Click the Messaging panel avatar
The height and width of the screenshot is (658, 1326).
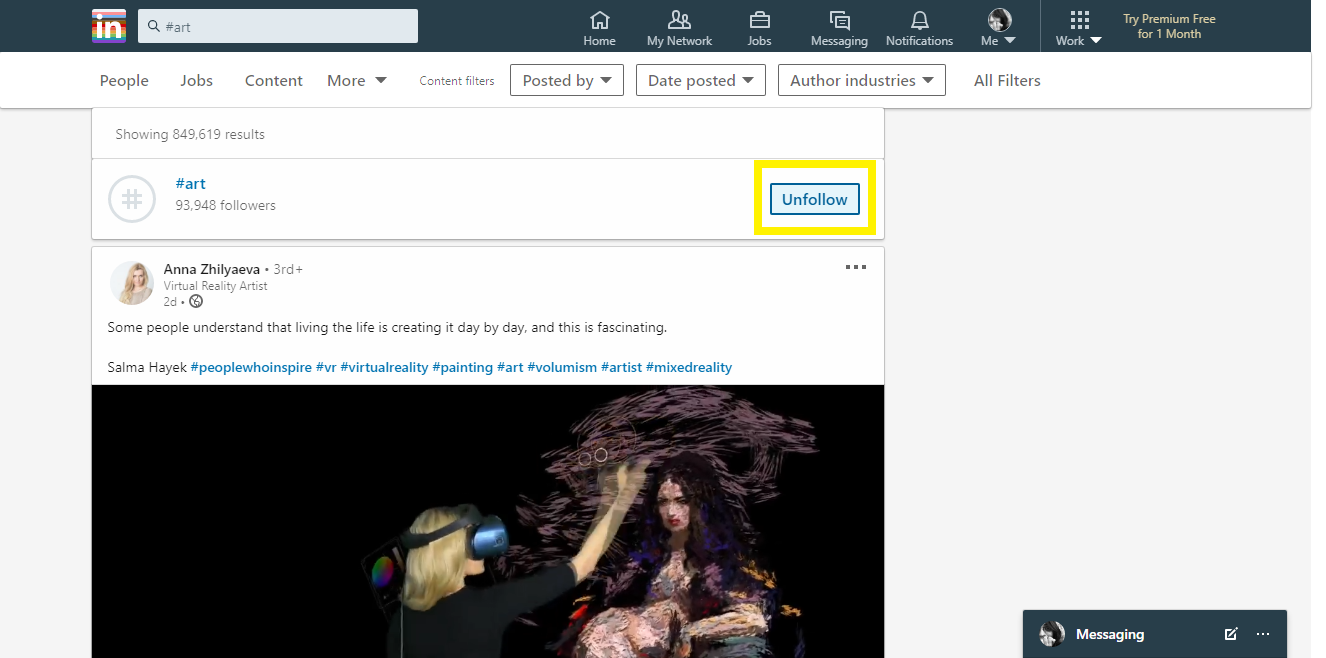coord(1052,634)
